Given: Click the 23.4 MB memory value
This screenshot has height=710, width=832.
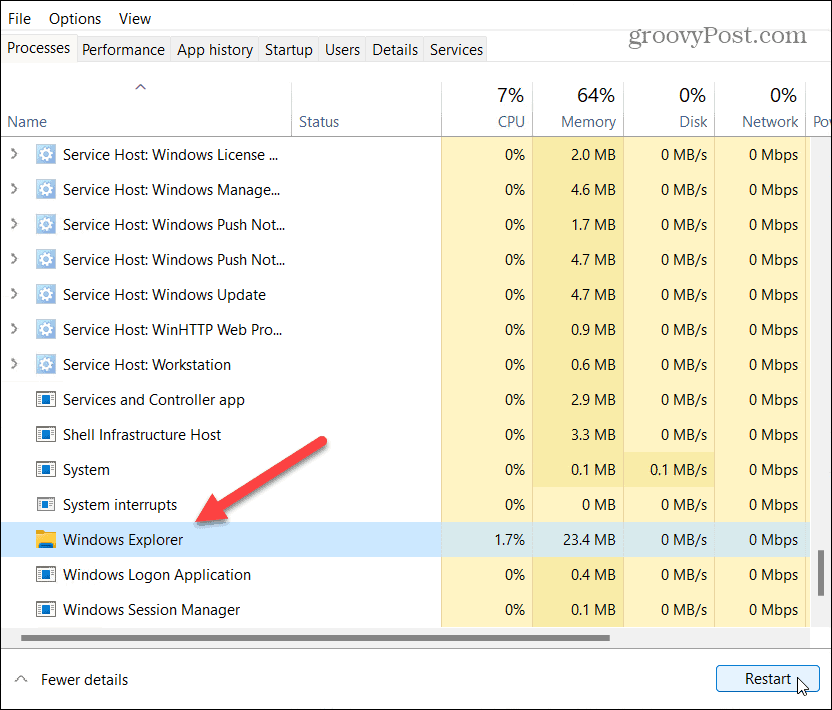Looking at the screenshot, I should pyautogui.click(x=589, y=540).
